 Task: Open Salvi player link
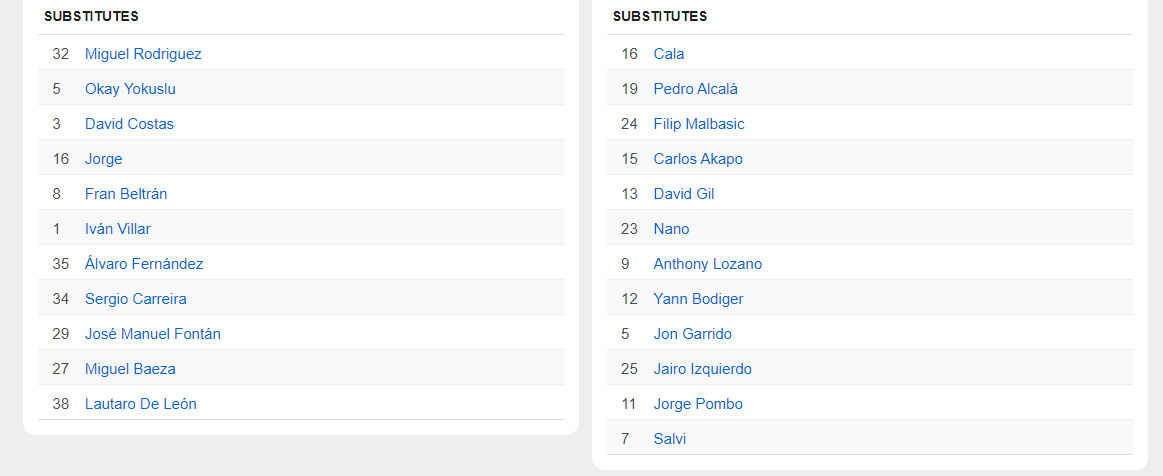pos(670,439)
